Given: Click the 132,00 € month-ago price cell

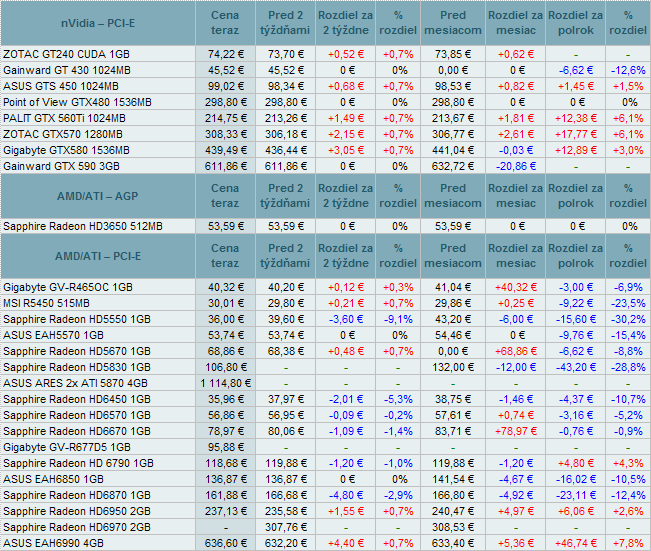Looking at the screenshot, I should click(x=453, y=367).
